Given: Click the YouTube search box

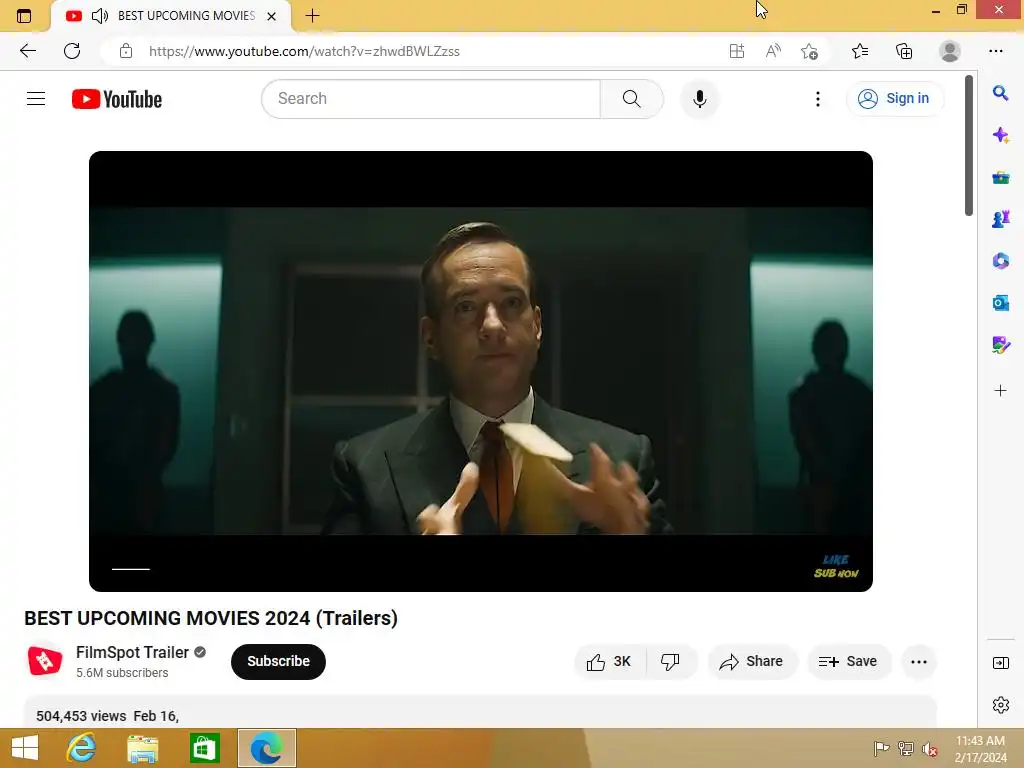Looking at the screenshot, I should coord(430,99).
